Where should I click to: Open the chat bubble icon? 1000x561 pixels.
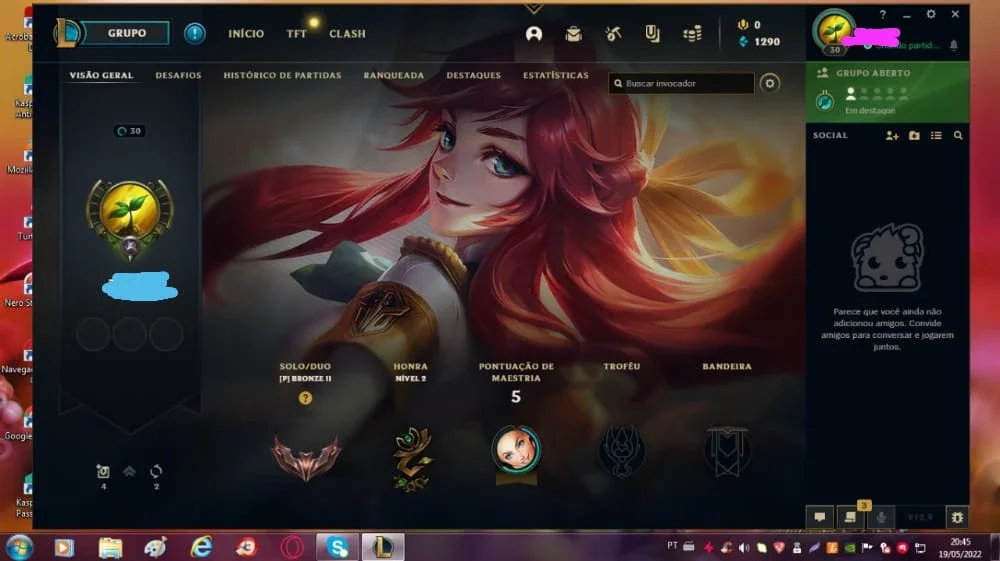(x=820, y=517)
